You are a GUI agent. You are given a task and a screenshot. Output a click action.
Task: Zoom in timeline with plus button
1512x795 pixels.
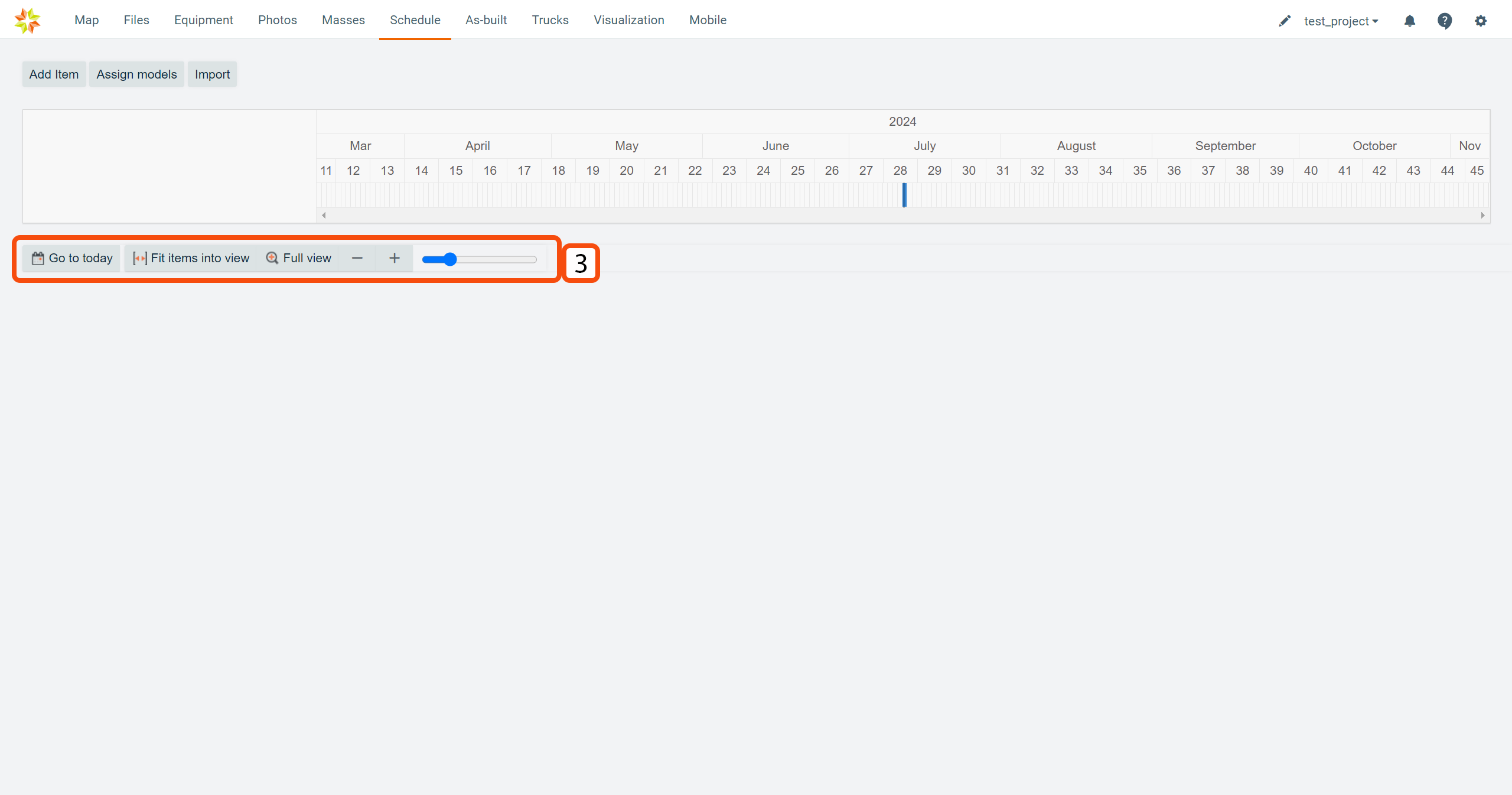395,258
